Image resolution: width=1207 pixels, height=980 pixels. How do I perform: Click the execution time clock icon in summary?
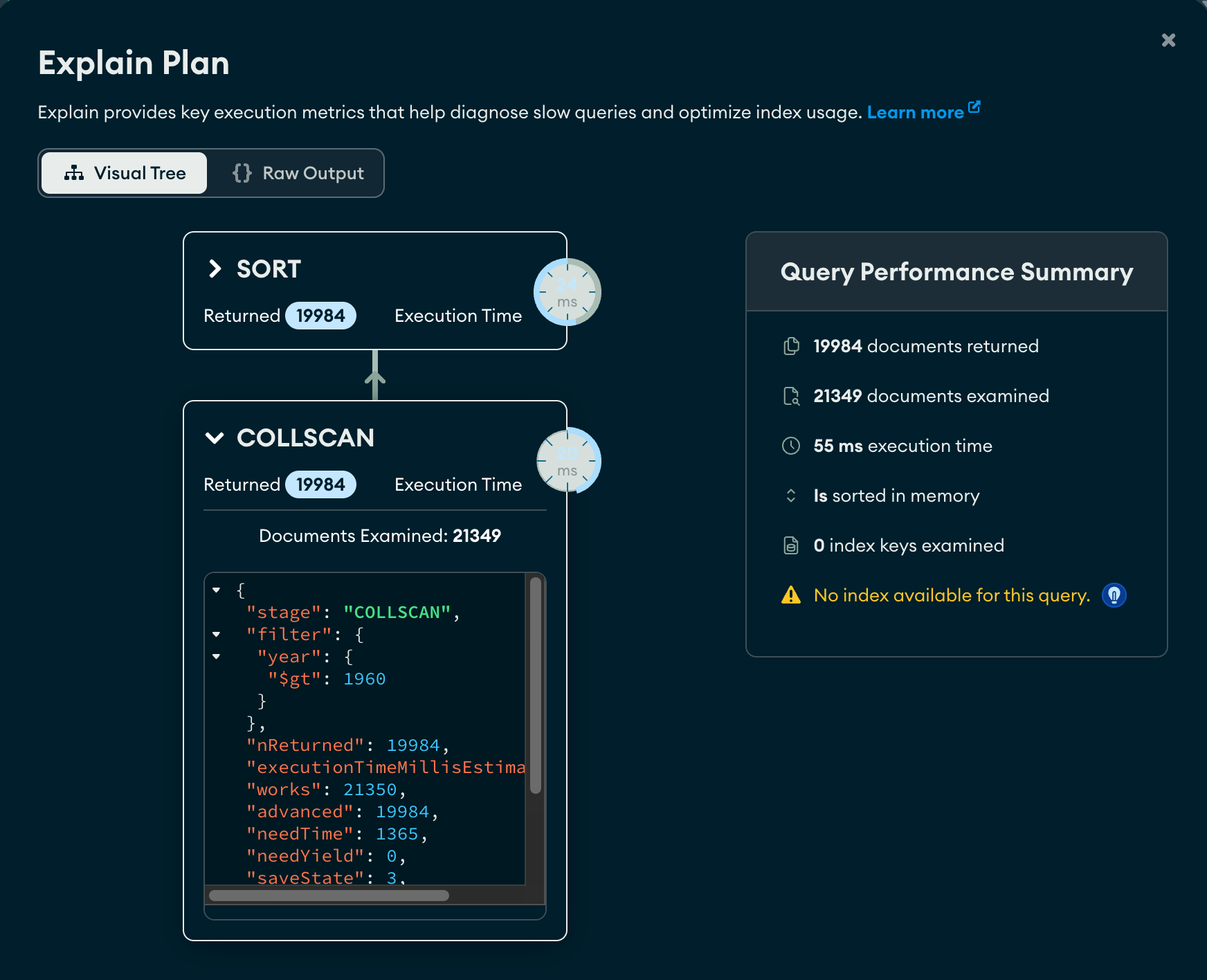point(791,446)
